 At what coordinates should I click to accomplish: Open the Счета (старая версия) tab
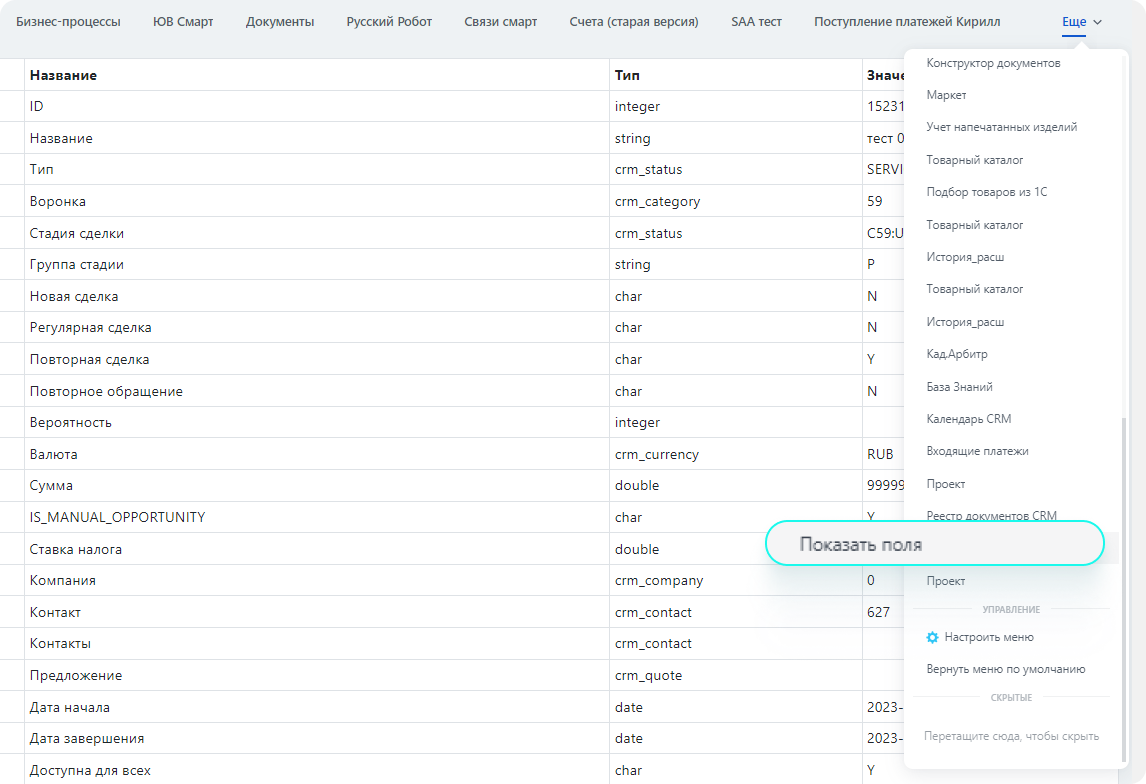pyautogui.click(x=634, y=22)
